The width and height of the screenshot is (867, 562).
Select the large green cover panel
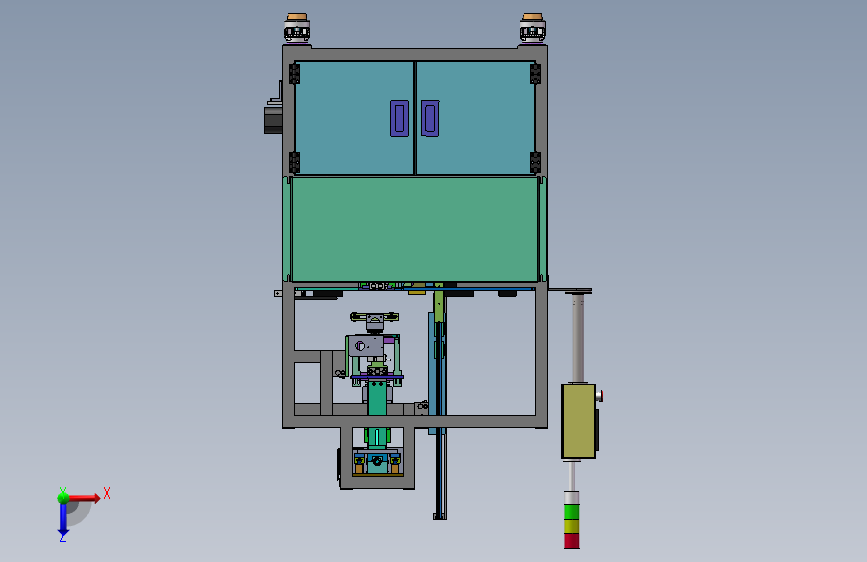(x=415, y=229)
